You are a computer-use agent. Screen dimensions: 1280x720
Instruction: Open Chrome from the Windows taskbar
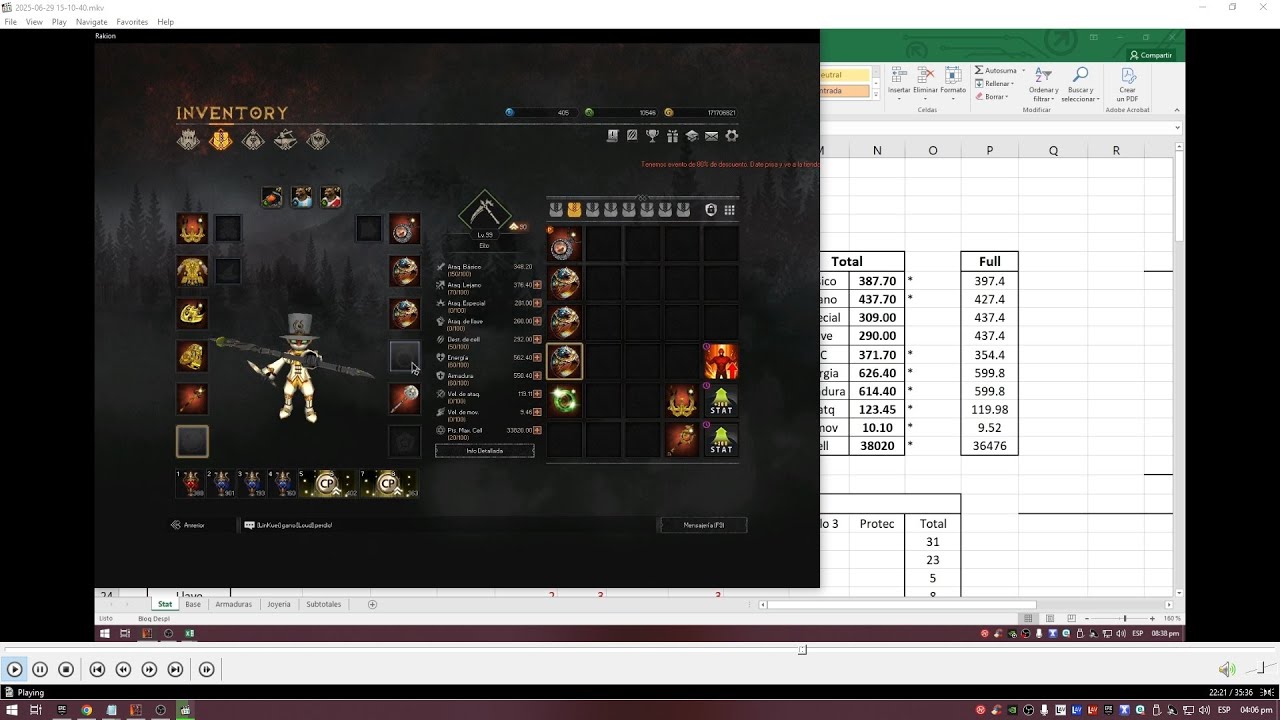[86, 710]
